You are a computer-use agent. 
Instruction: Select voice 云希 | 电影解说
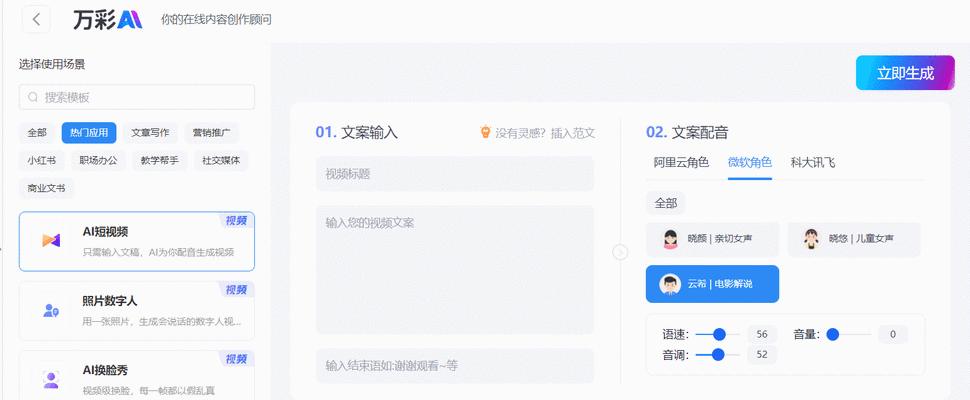713,284
